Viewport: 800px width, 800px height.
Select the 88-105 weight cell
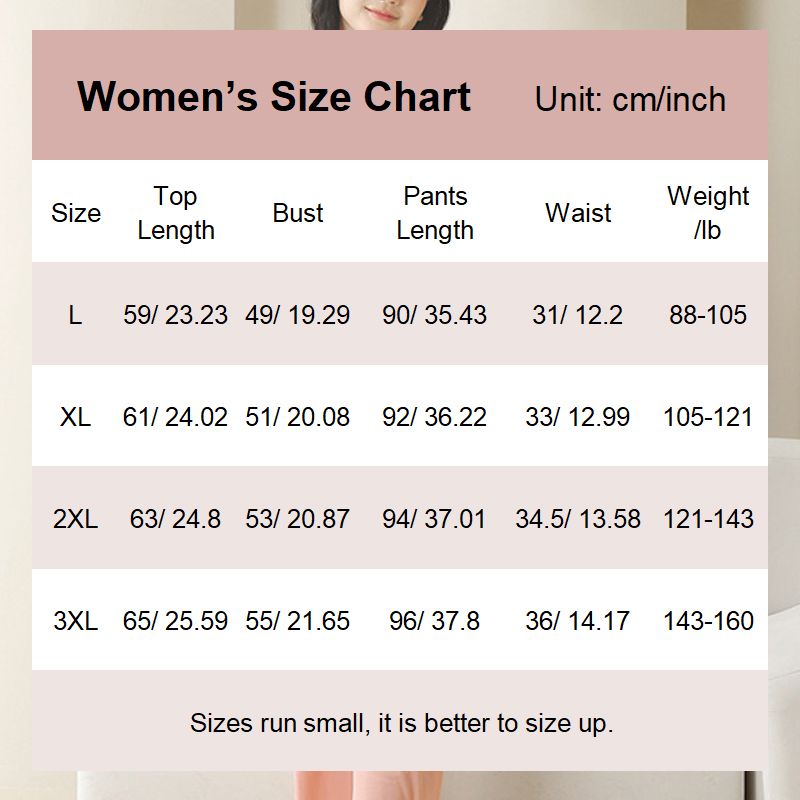coord(708,315)
